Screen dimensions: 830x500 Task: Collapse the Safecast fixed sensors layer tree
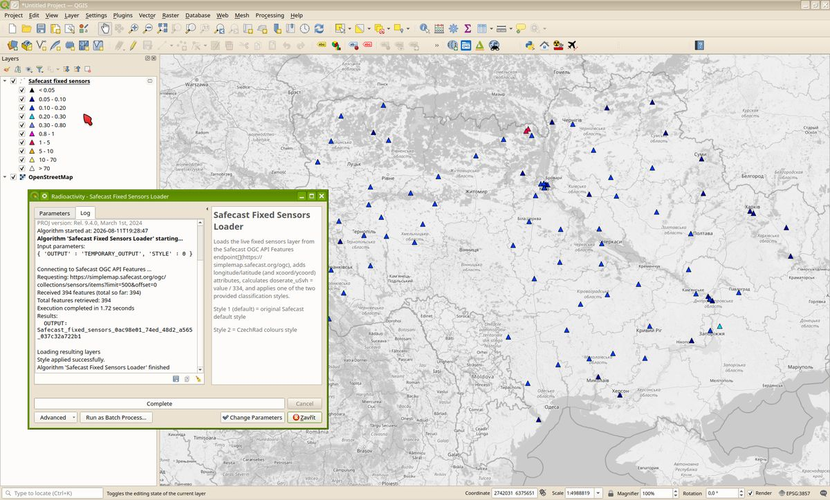click(x=5, y=81)
